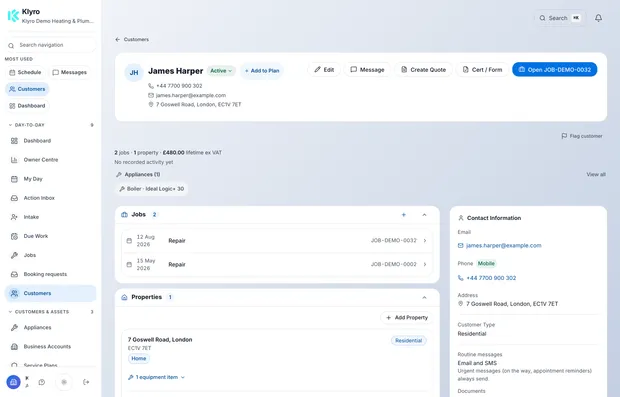Image resolution: width=620 pixels, height=397 pixels.
Task: Click the Message button
Action: (367, 70)
